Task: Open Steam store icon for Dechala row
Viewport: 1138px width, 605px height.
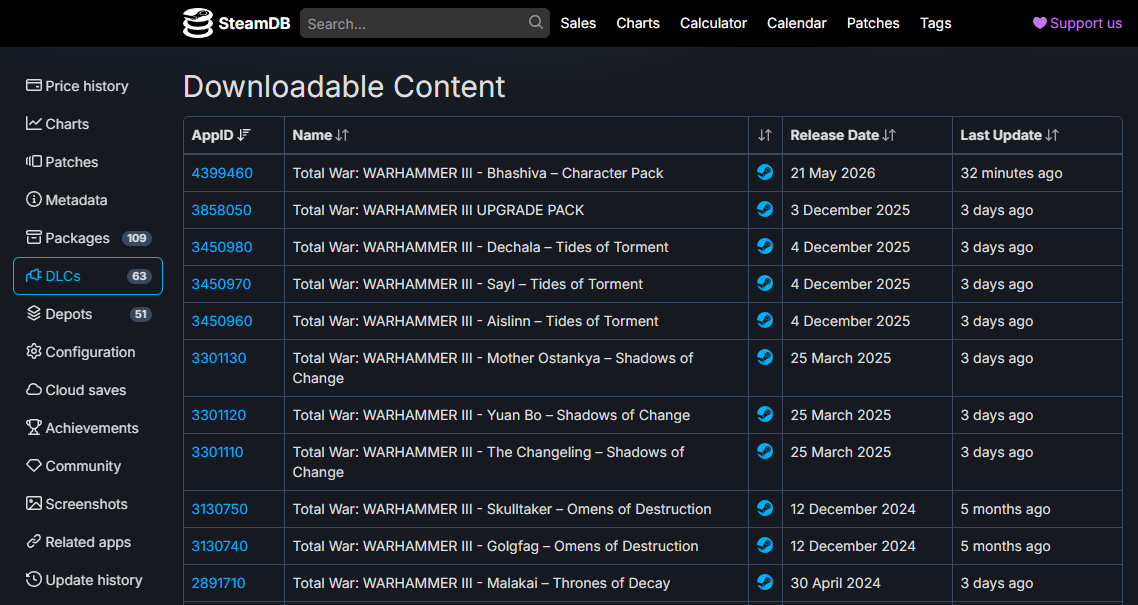Action: pyautogui.click(x=765, y=247)
